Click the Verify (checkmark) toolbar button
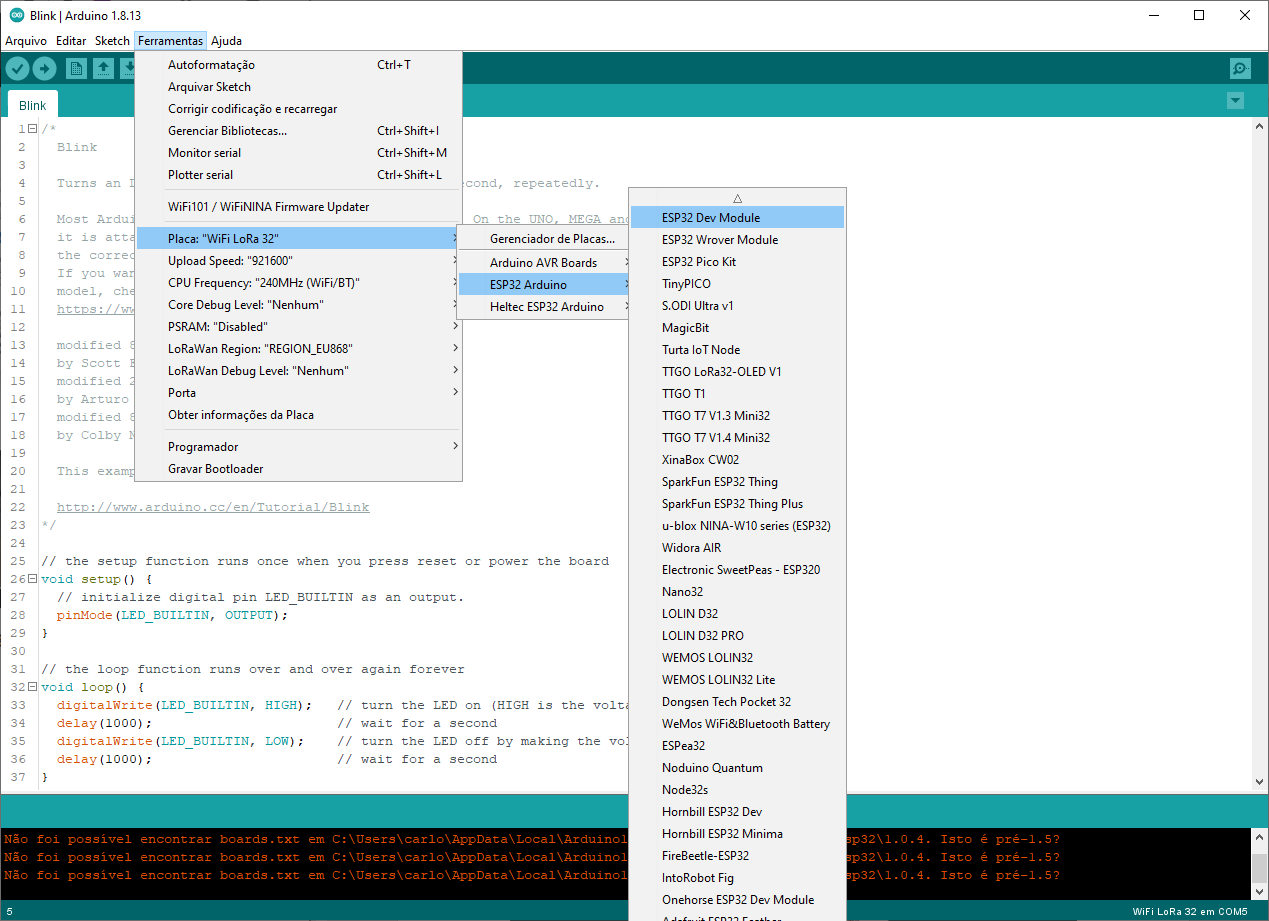 (x=18, y=68)
